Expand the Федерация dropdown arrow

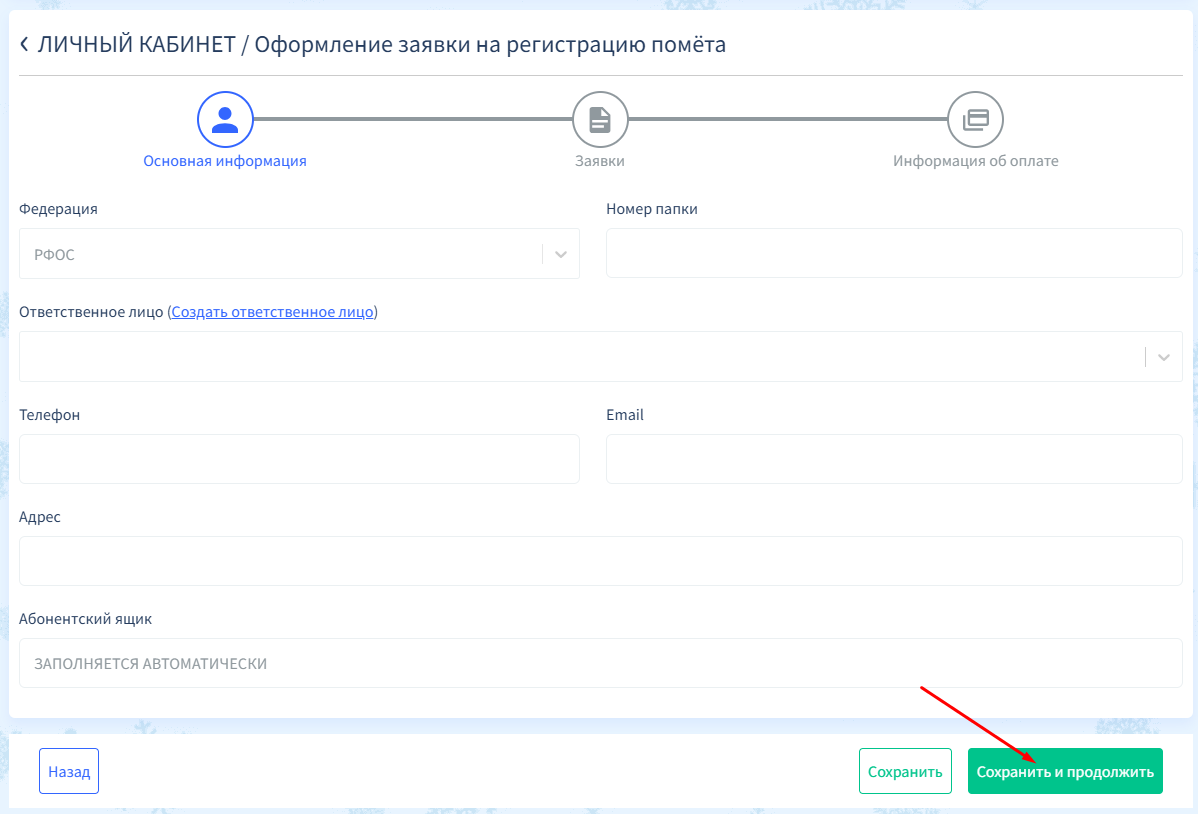pyautogui.click(x=561, y=254)
